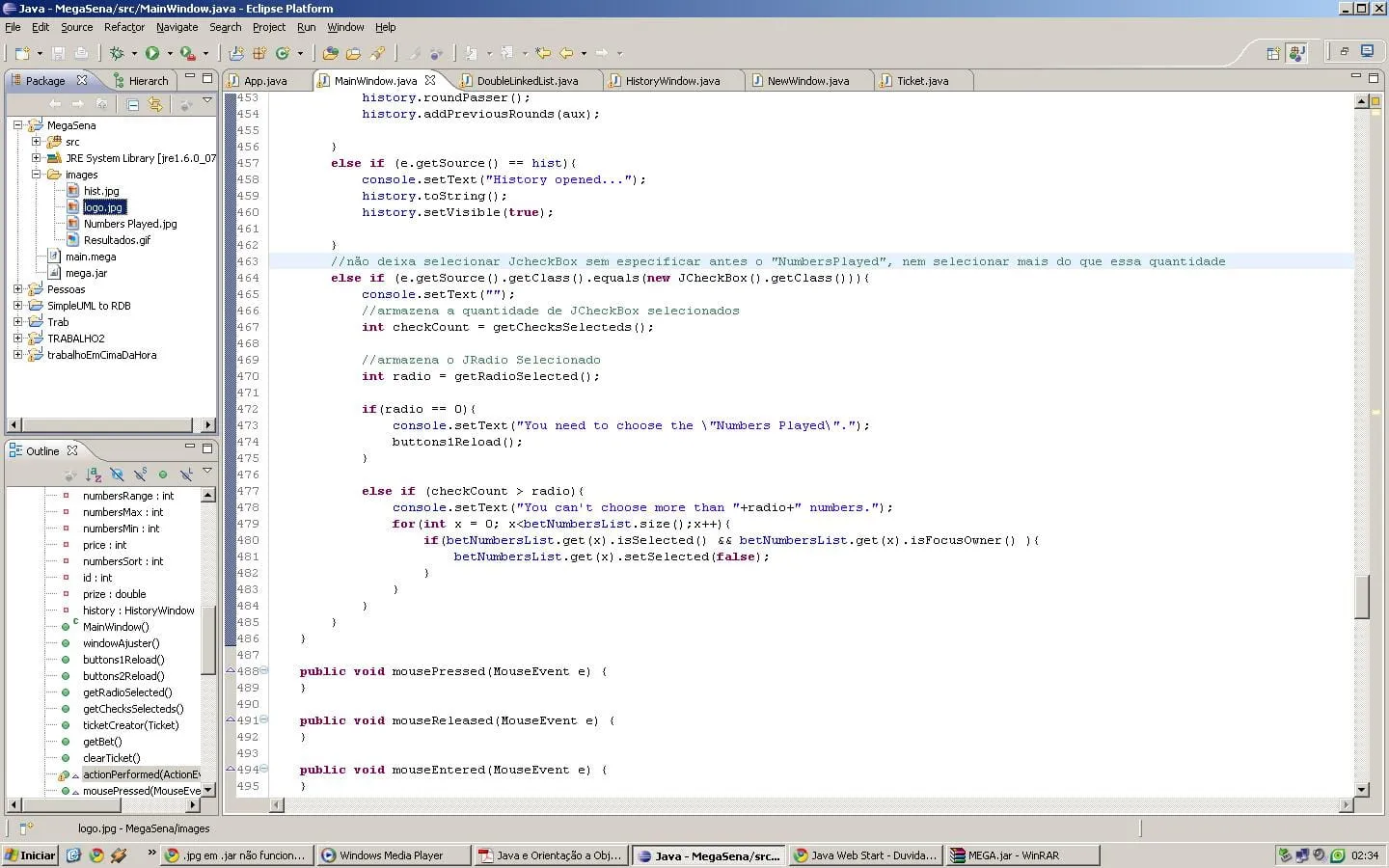
Task: Toggle alphabetical Sort in Outline toolbar
Action: tap(94, 475)
